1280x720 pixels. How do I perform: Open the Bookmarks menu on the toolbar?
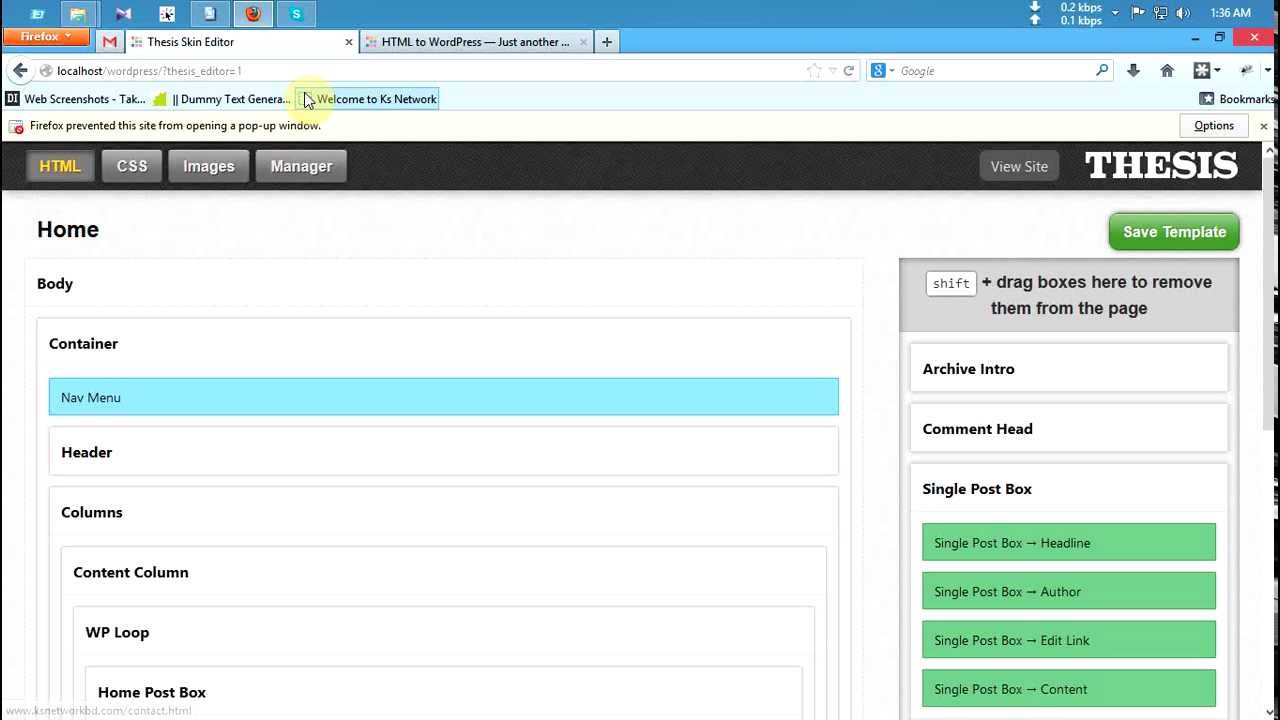click(1237, 99)
